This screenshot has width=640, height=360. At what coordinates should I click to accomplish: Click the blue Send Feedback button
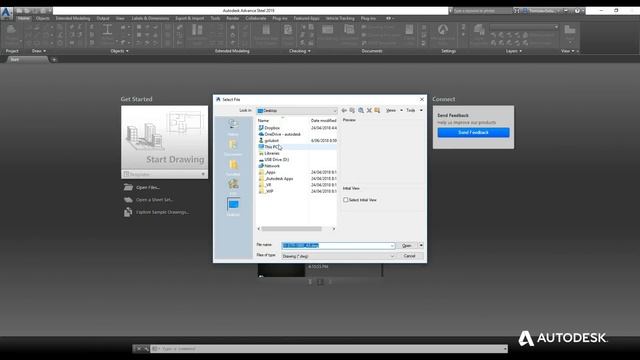point(473,132)
